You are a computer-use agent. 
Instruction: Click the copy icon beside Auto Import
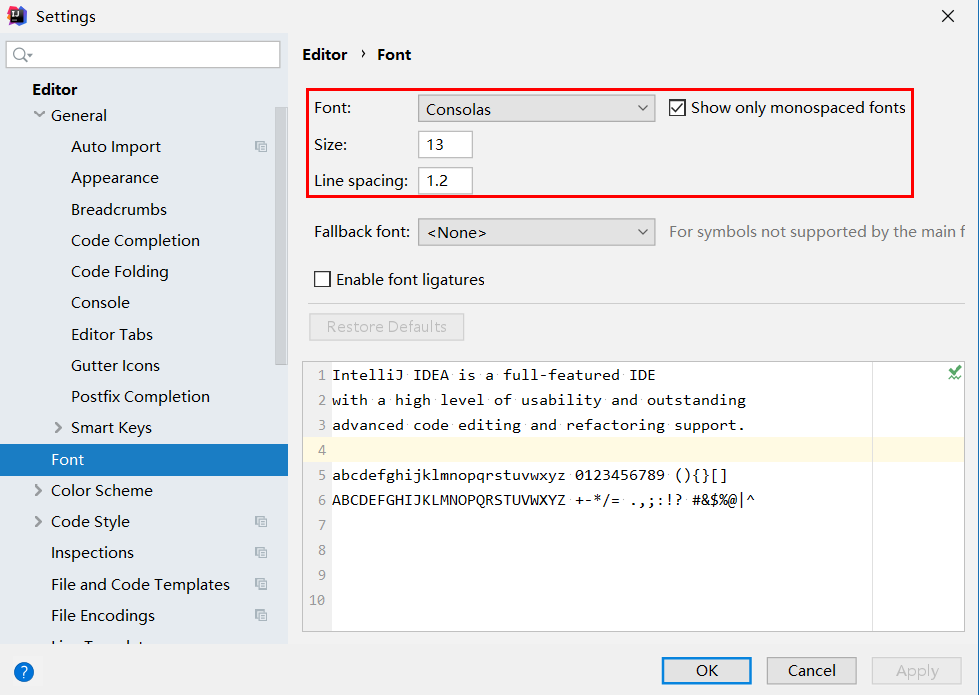(x=261, y=147)
